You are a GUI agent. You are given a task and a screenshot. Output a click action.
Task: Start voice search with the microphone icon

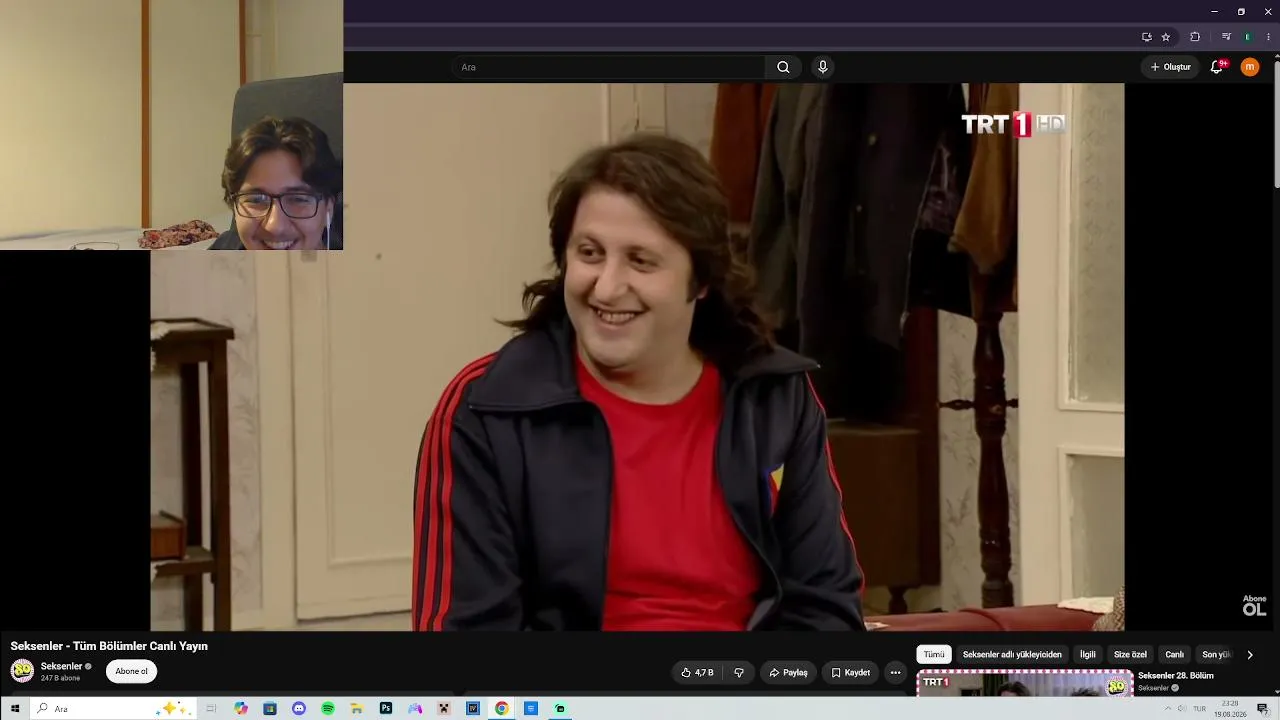[823, 67]
